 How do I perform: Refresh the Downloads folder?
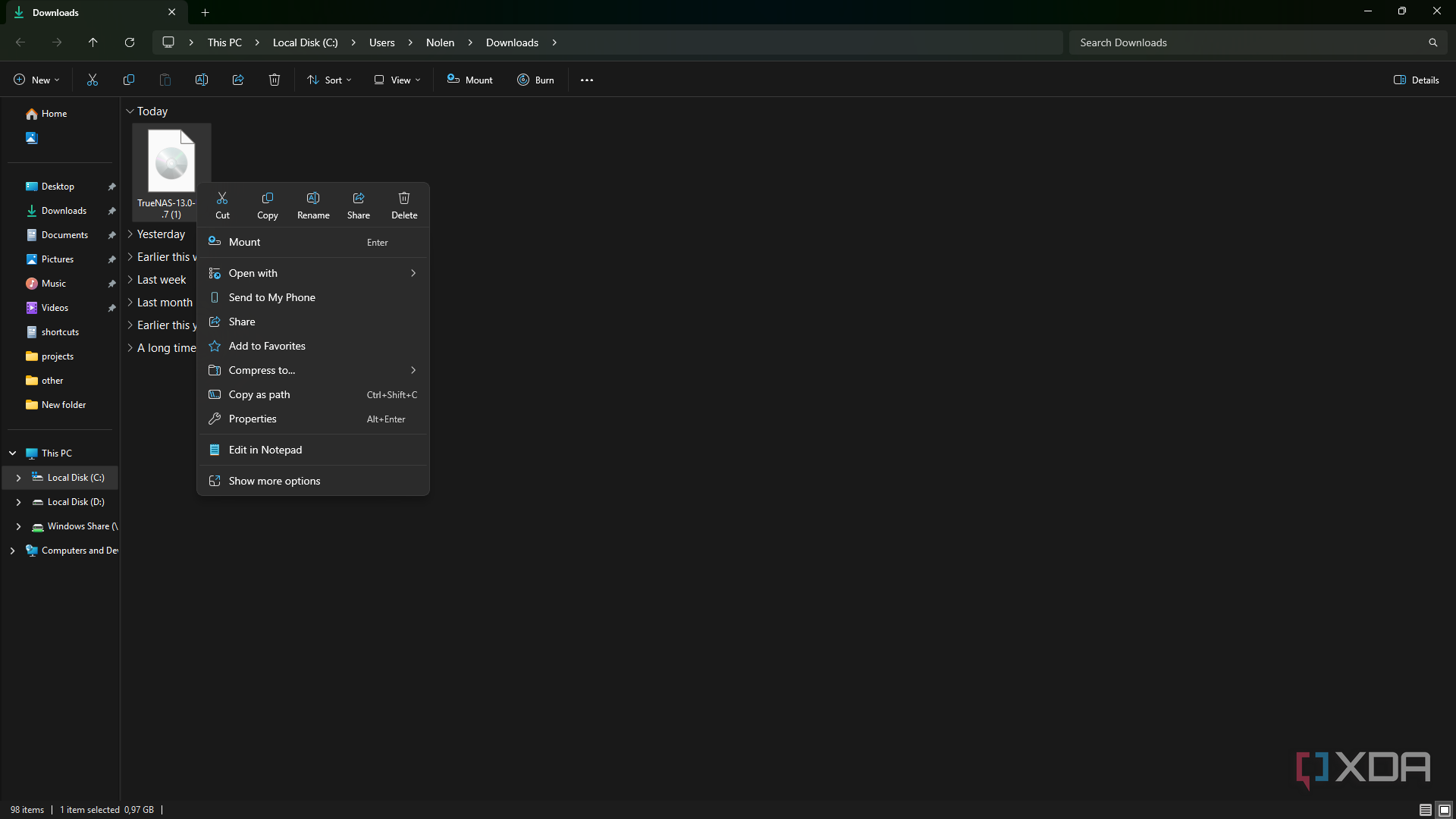(x=130, y=42)
